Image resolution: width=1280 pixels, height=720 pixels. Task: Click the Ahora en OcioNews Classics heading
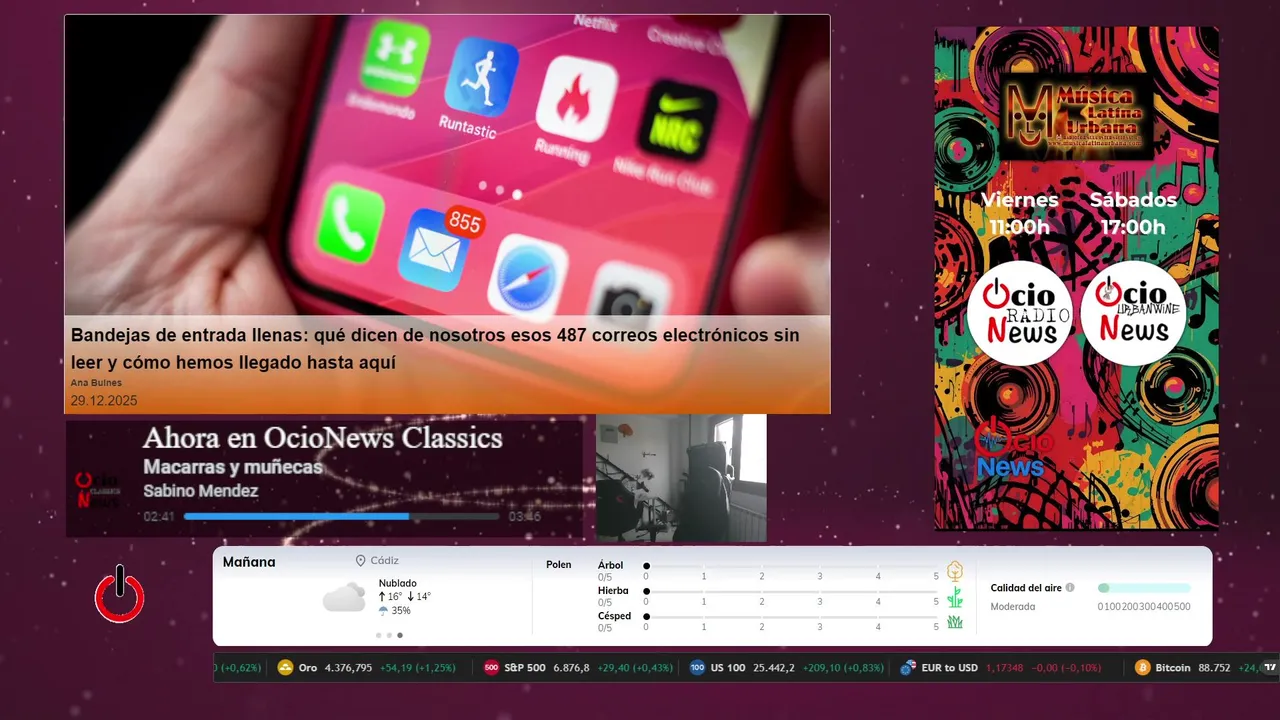pyautogui.click(x=323, y=438)
